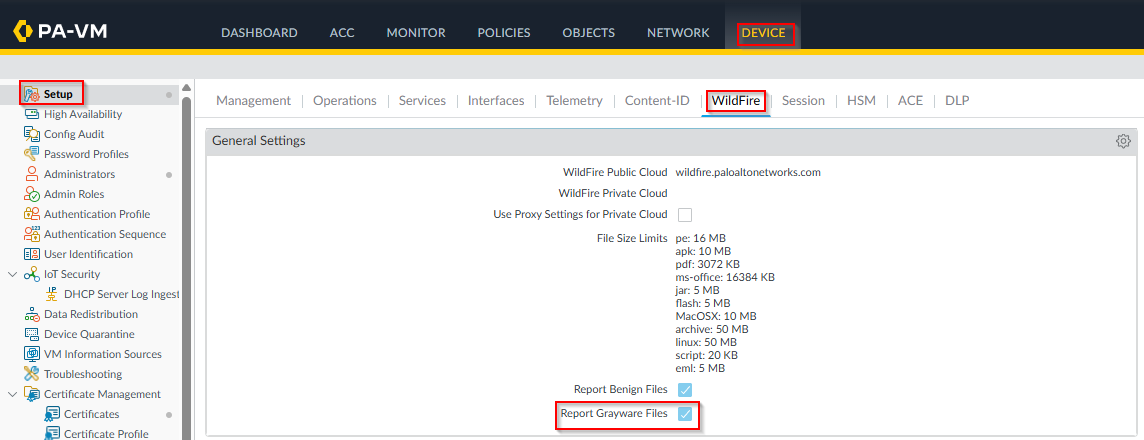Open Config Audit in sidebar

(x=74, y=134)
